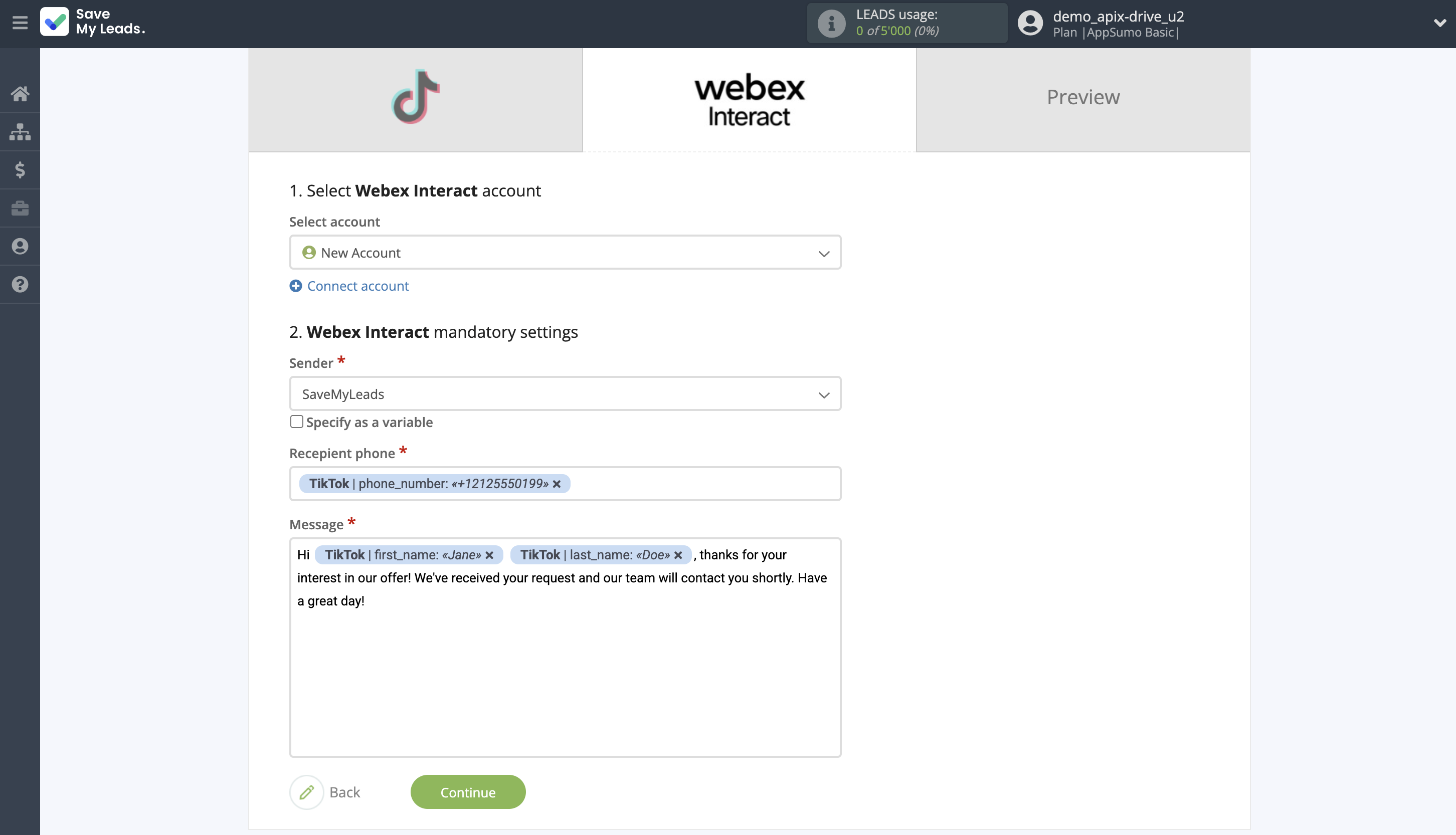Click the Recepient phone input field
Screen dimensions: 1456x835
pos(565,484)
